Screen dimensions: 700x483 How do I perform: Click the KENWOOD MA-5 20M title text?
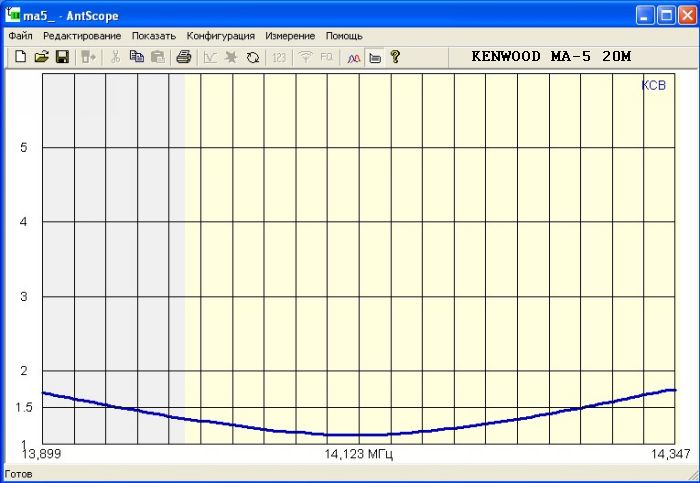tap(551, 56)
